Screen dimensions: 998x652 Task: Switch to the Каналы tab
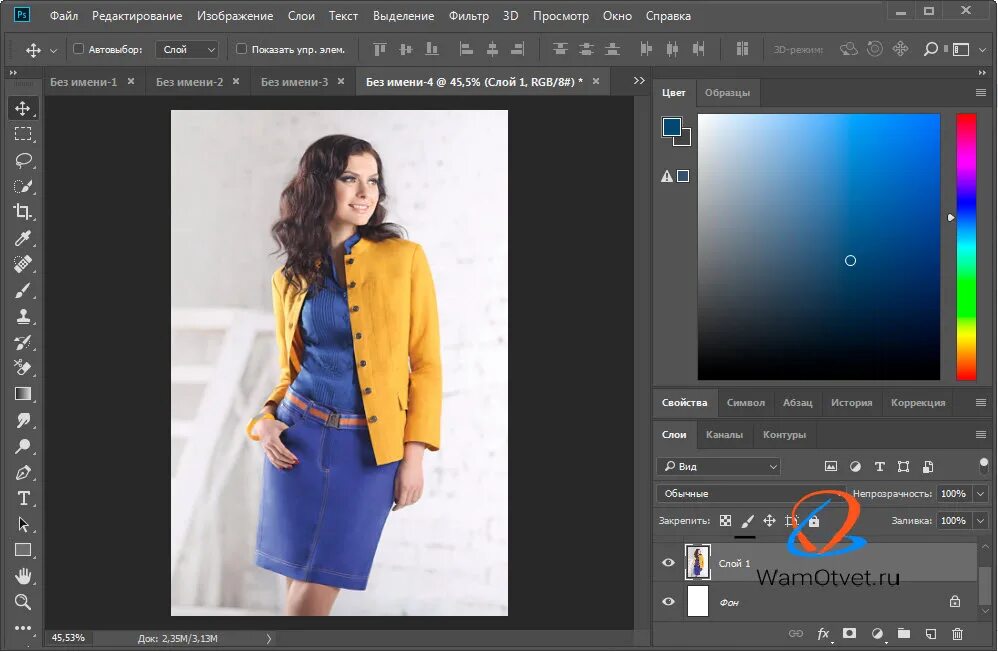[x=724, y=434]
